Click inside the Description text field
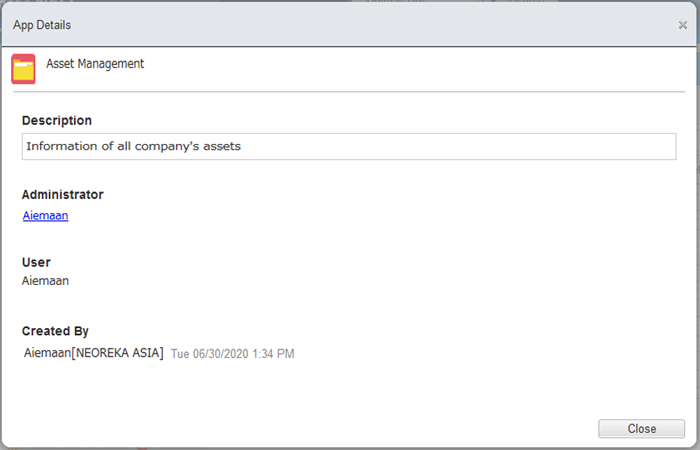The width and height of the screenshot is (700, 450). click(349, 146)
